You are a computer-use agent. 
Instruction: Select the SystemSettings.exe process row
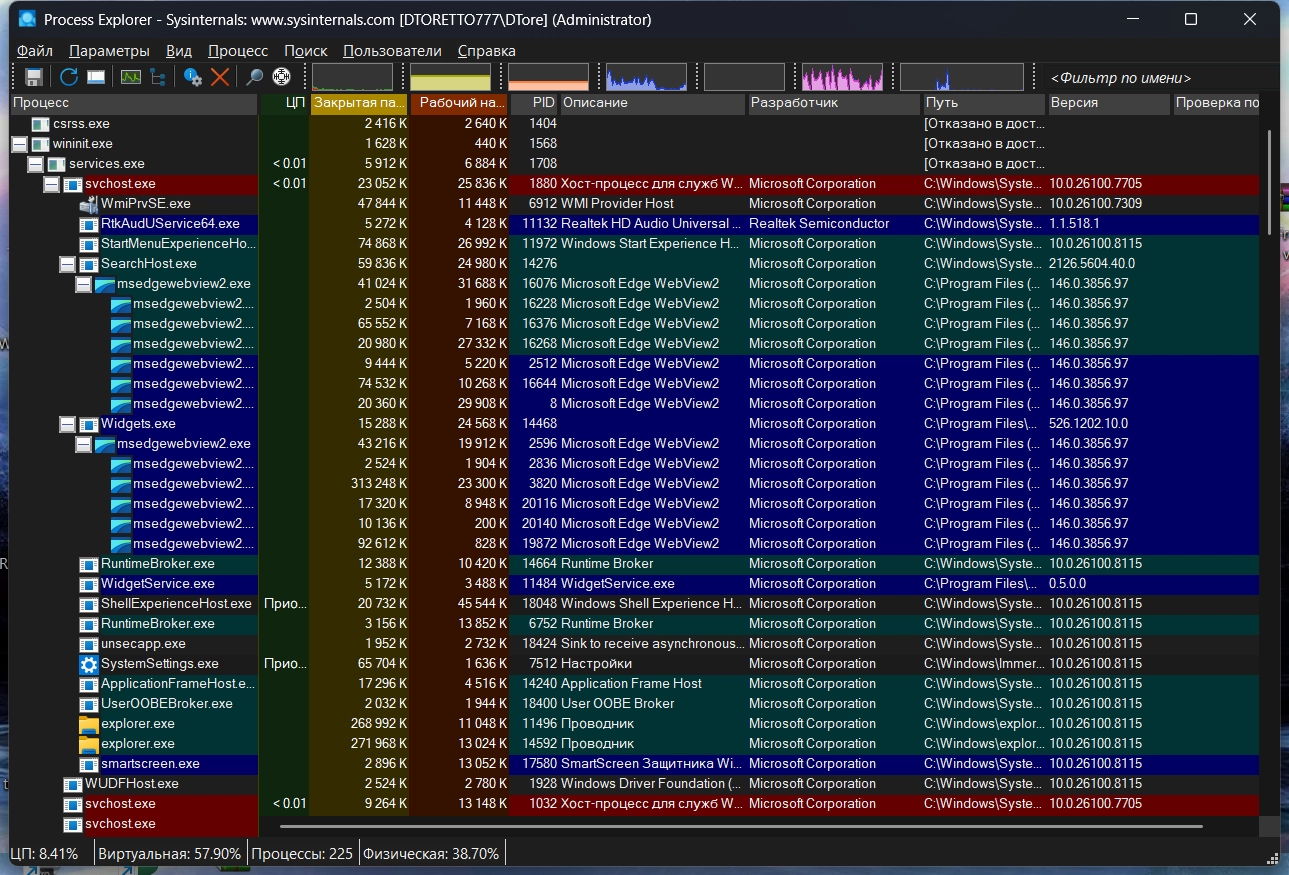159,664
